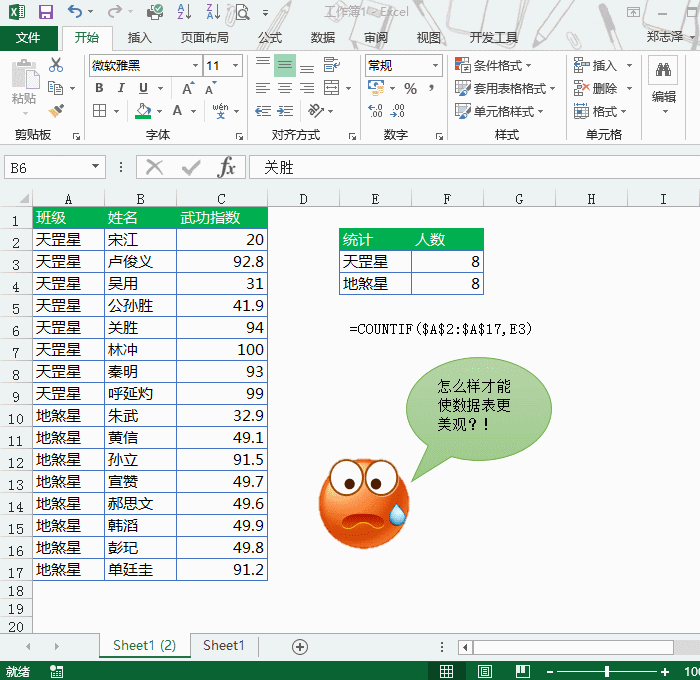The image size is (700, 680).
Task: Expand the number format dropdown showing 常规
Action: tap(436, 65)
